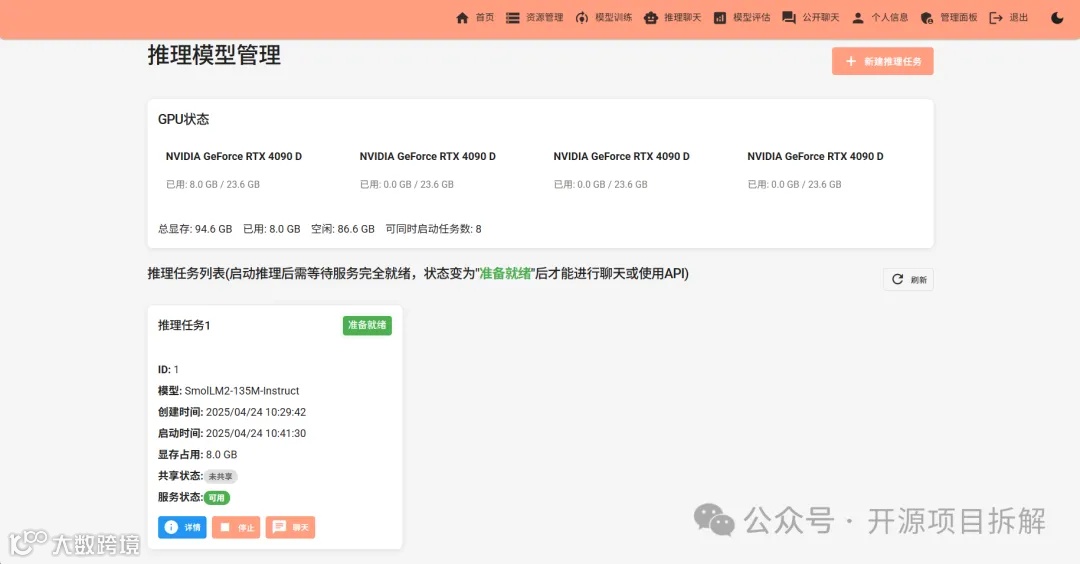This screenshot has width=1080, height=564.
Task: Click the 推理任务1 card title
Action: 184,325
